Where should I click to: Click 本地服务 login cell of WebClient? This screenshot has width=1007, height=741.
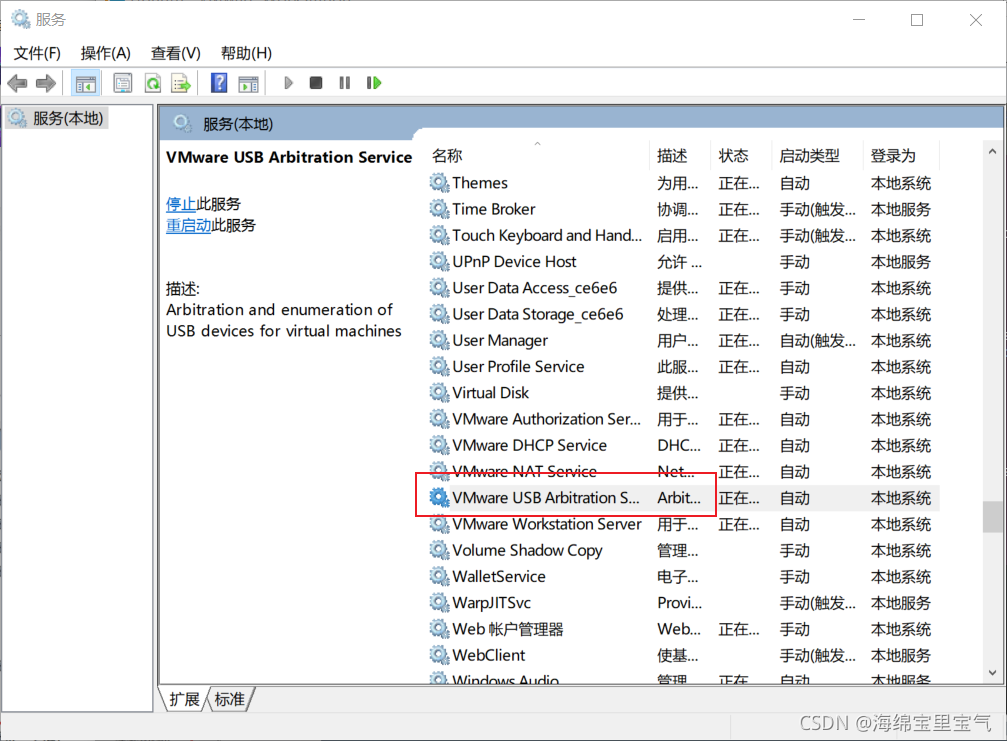pos(900,656)
